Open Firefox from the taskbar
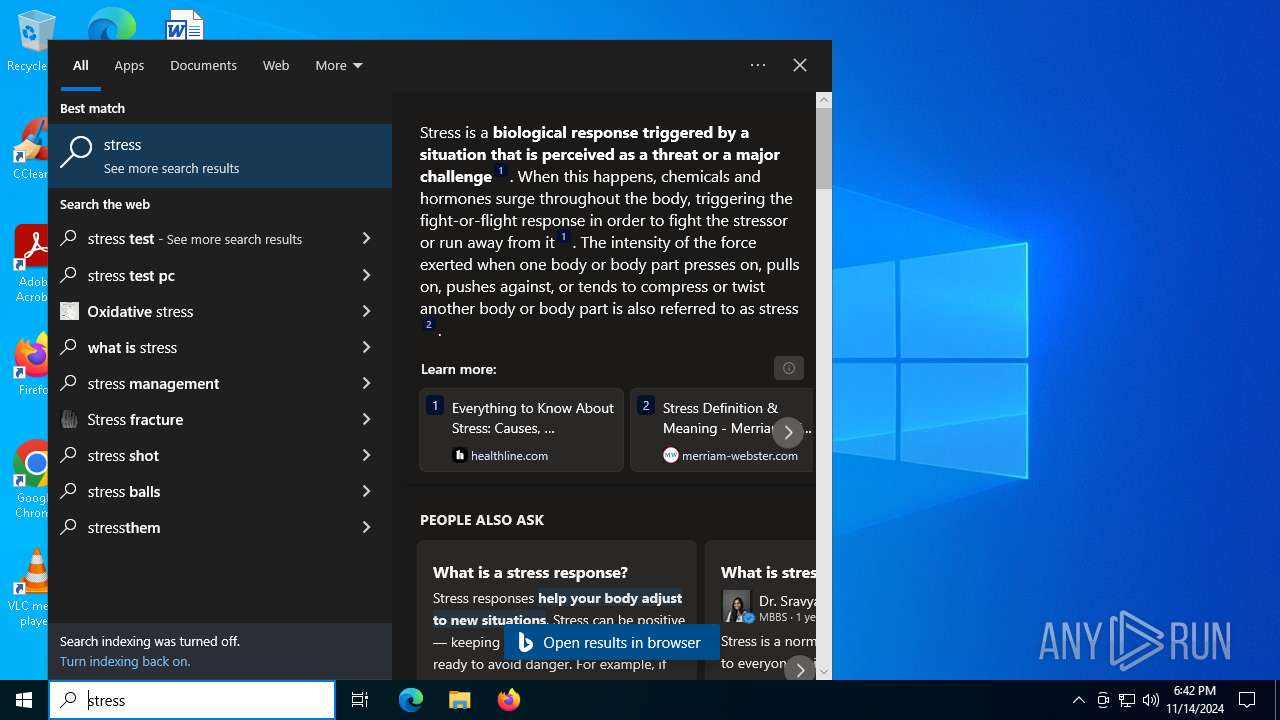This screenshot has width=1280, height=720. pyautogui.click(x=508, y=700)
